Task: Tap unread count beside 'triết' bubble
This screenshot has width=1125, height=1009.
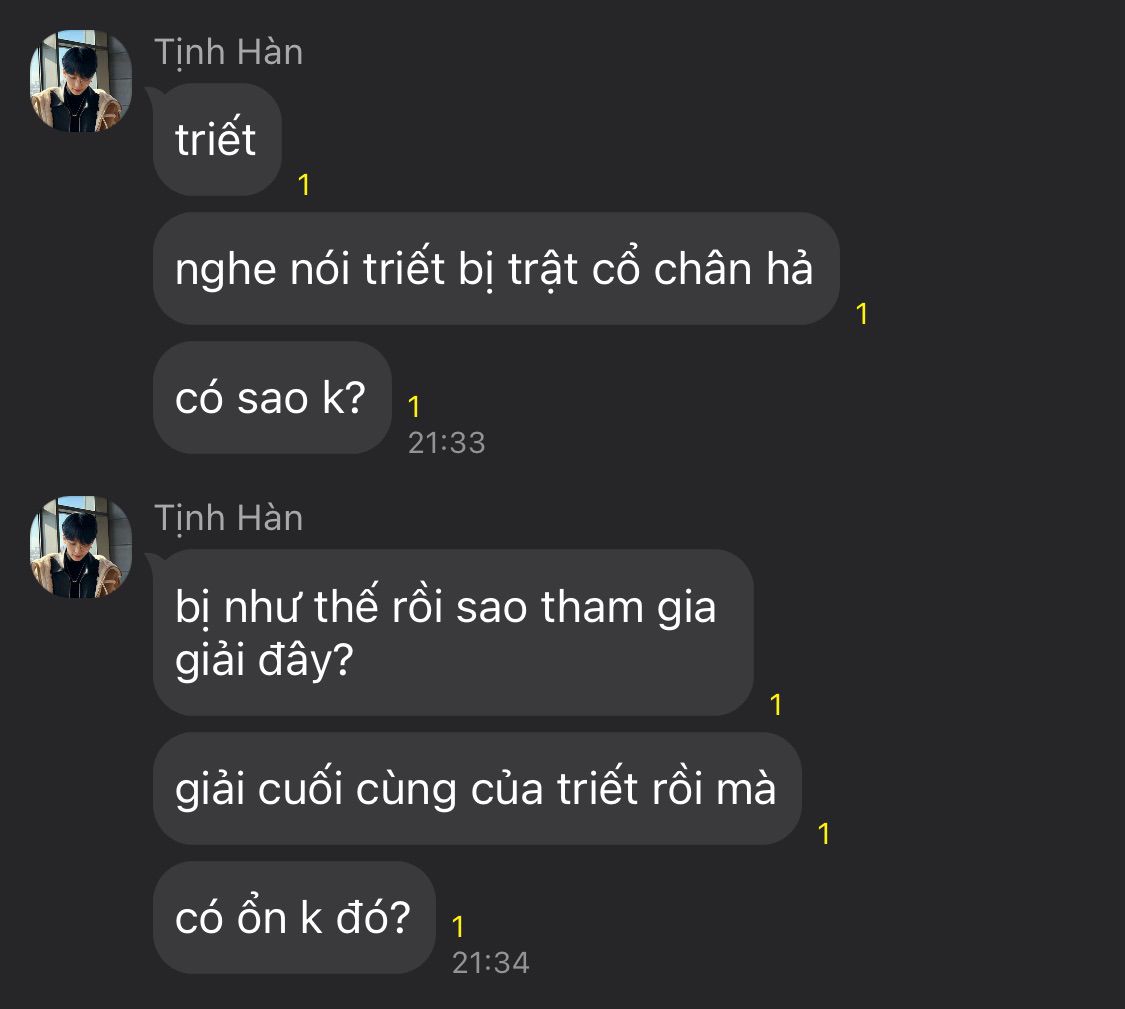Action: 304,185
